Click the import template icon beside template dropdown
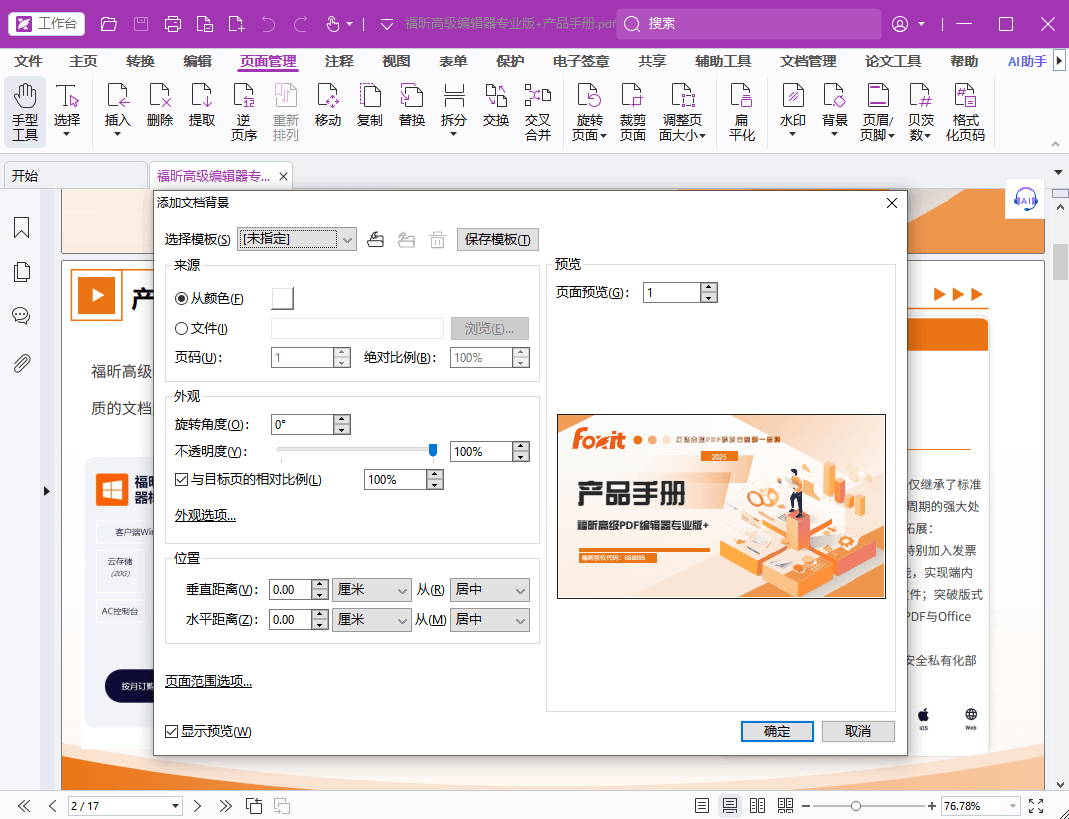1069x819 pixels. (x=376, y=239)
